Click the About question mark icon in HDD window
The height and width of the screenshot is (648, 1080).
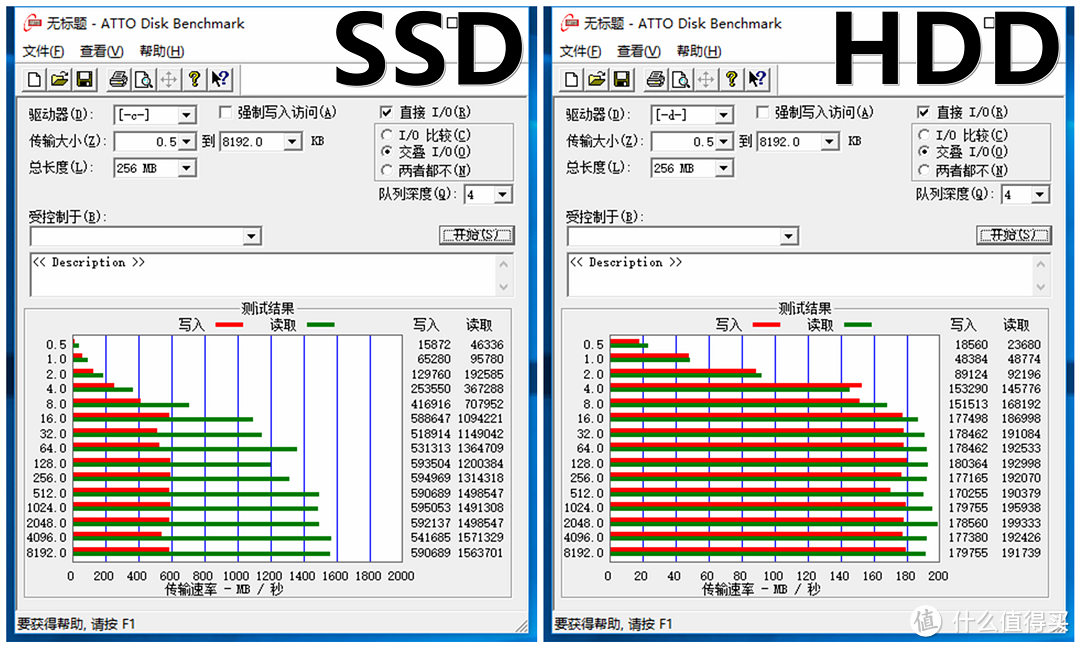[x=731, y=79]
